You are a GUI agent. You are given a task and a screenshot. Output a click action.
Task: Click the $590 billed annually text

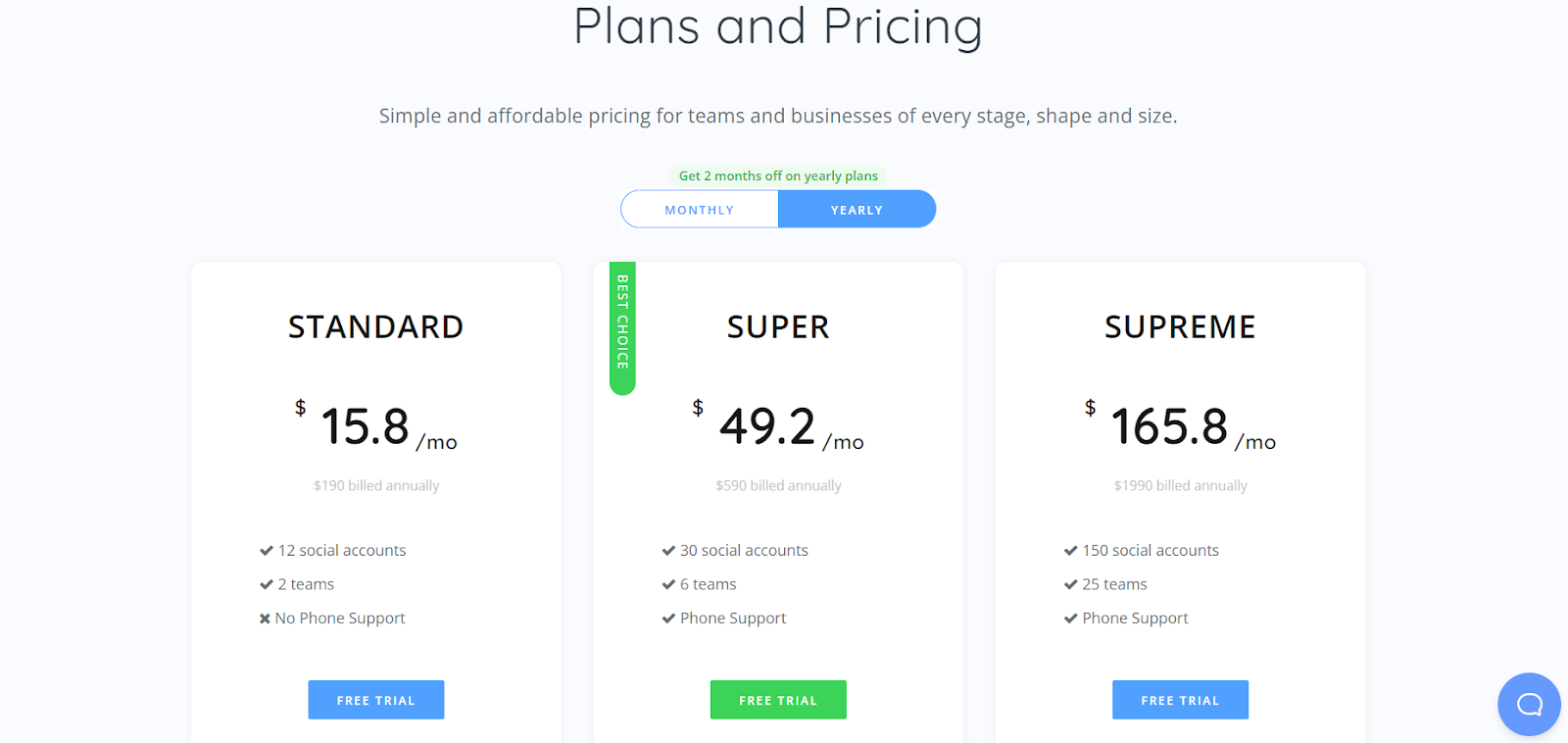pyautogui.click(x=778, y=486)
